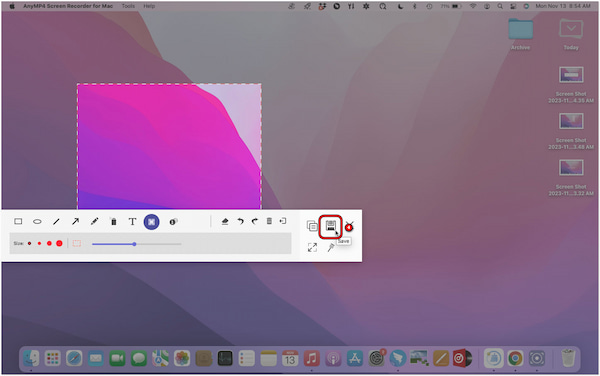Click the Bluetooth menu bar icon
The width and height of the screenshot is (600, 376).
[414, 6]
